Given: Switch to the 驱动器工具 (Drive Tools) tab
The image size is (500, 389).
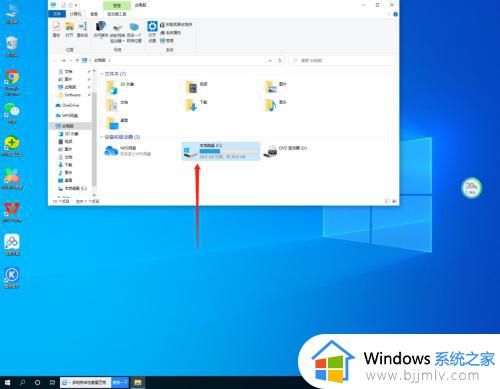Looking at the screenshot, I should (117, 14).
